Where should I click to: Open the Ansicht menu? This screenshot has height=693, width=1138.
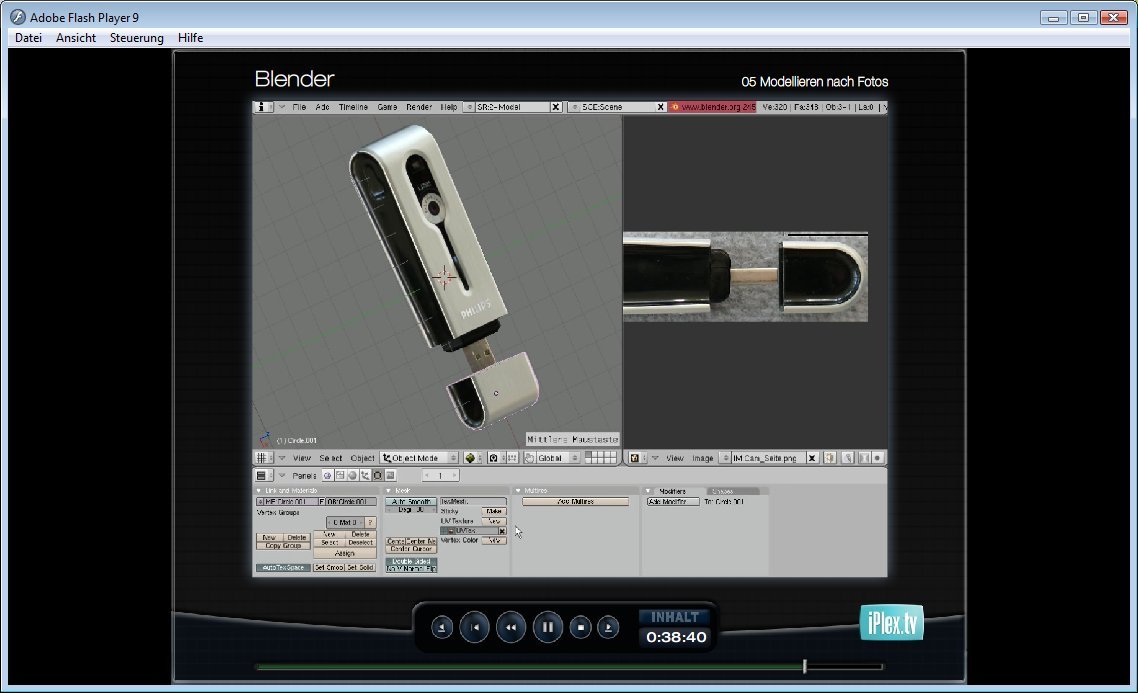[75, 38]
